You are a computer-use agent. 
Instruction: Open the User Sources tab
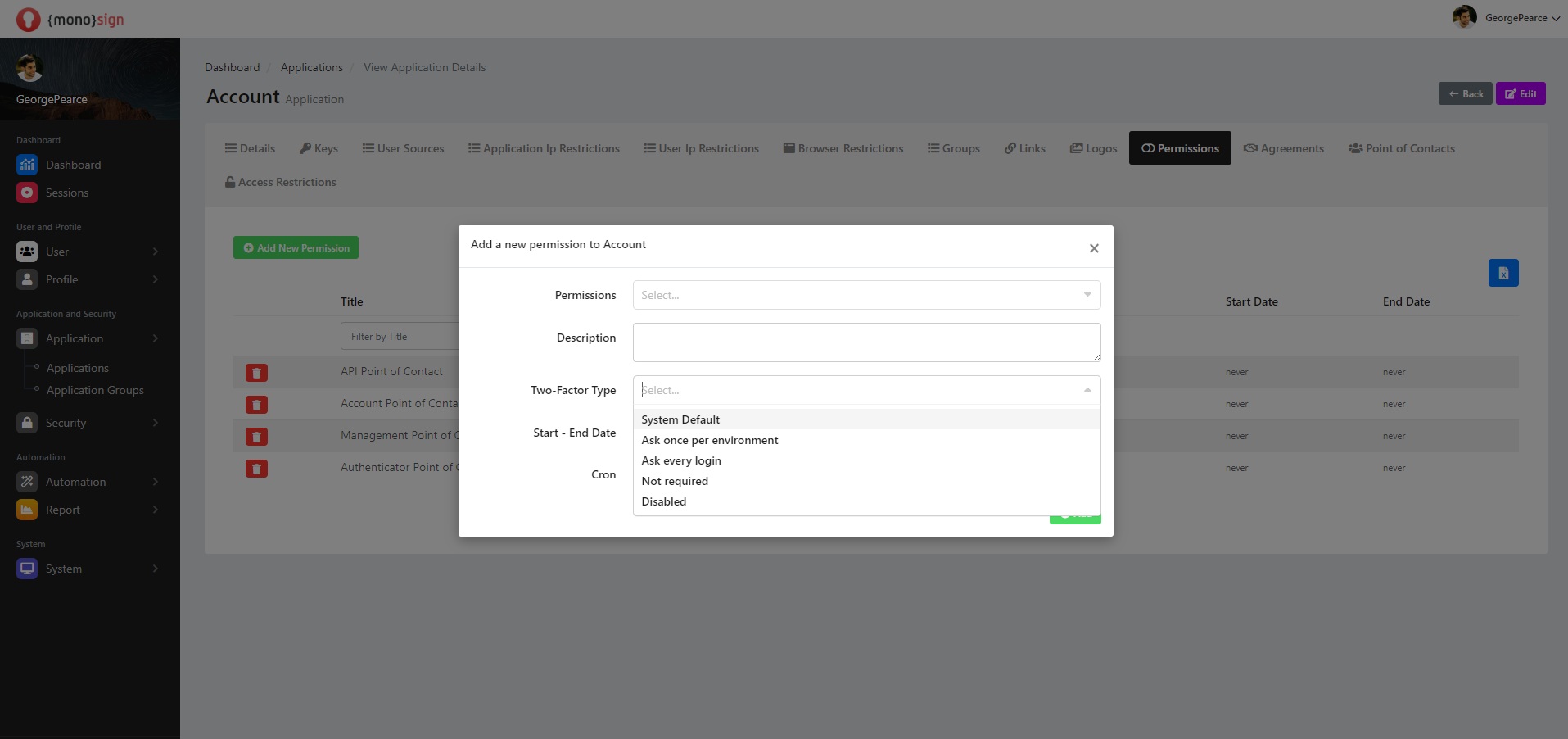pyautogui.click(x=403, y=148)
